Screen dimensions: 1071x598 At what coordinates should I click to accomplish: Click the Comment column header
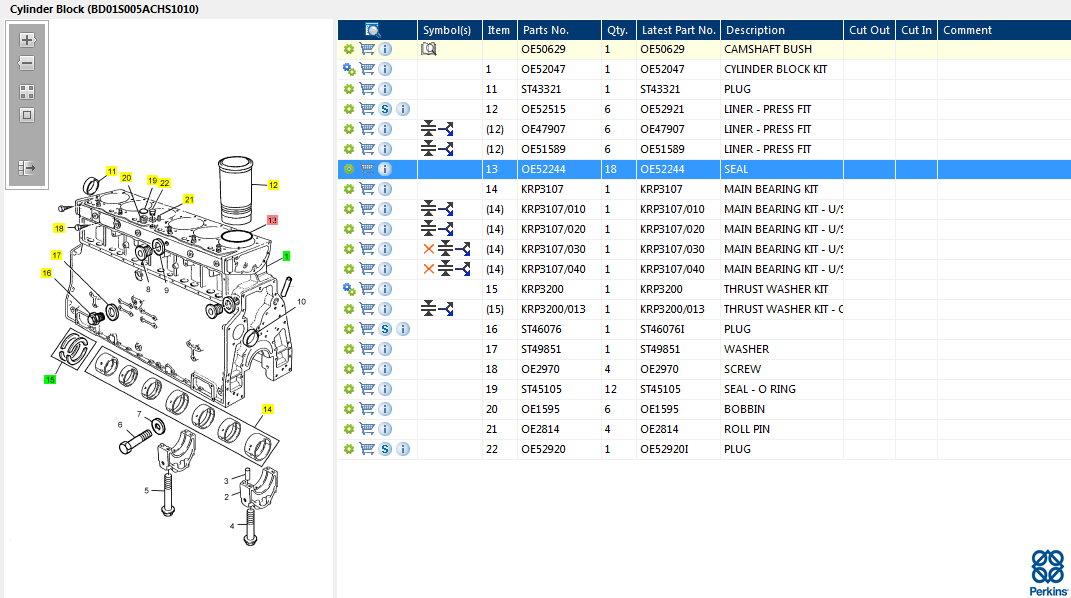(x=1004, y=30)
